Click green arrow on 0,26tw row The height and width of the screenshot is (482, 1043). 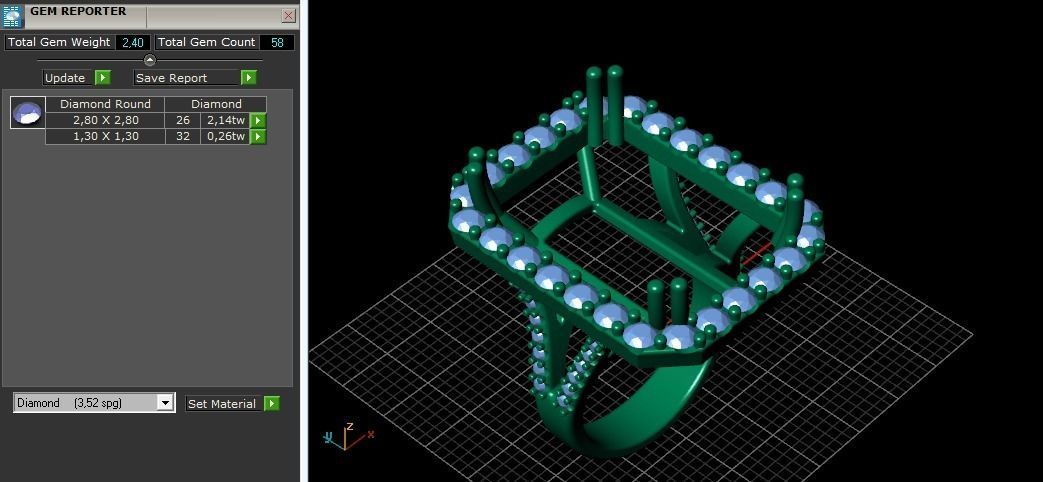pyautogui.click(x=258, y=136)
